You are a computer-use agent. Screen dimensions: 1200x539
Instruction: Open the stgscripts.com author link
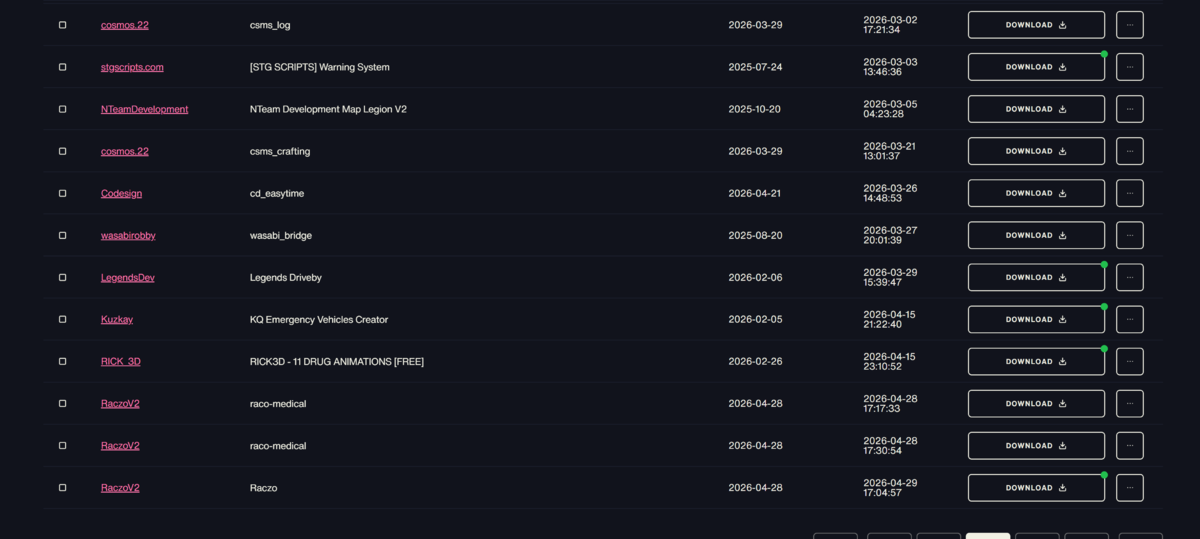click(x=132, y=67)
